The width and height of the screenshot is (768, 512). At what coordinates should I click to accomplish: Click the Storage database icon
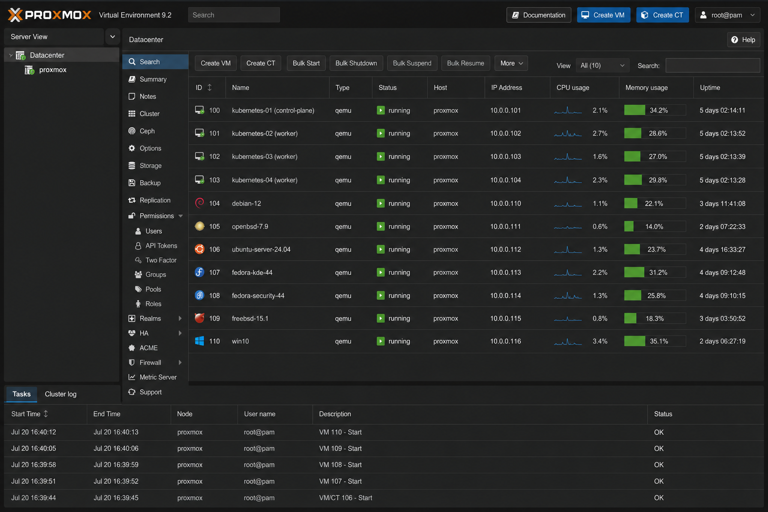(x=132, y=166)
